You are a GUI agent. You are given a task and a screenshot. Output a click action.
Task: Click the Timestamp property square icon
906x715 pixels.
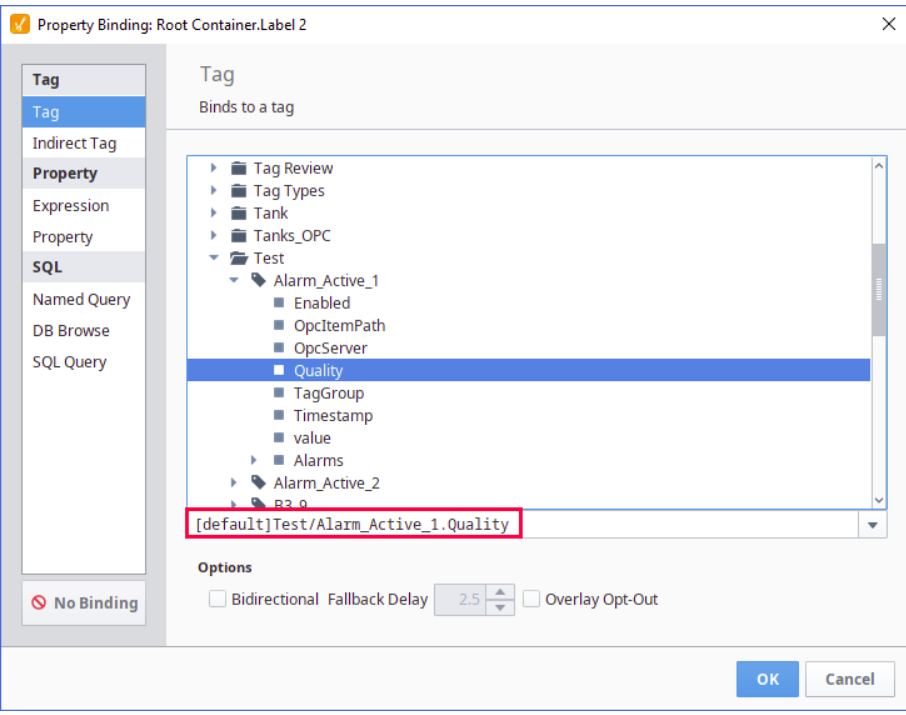pos(279,416)
